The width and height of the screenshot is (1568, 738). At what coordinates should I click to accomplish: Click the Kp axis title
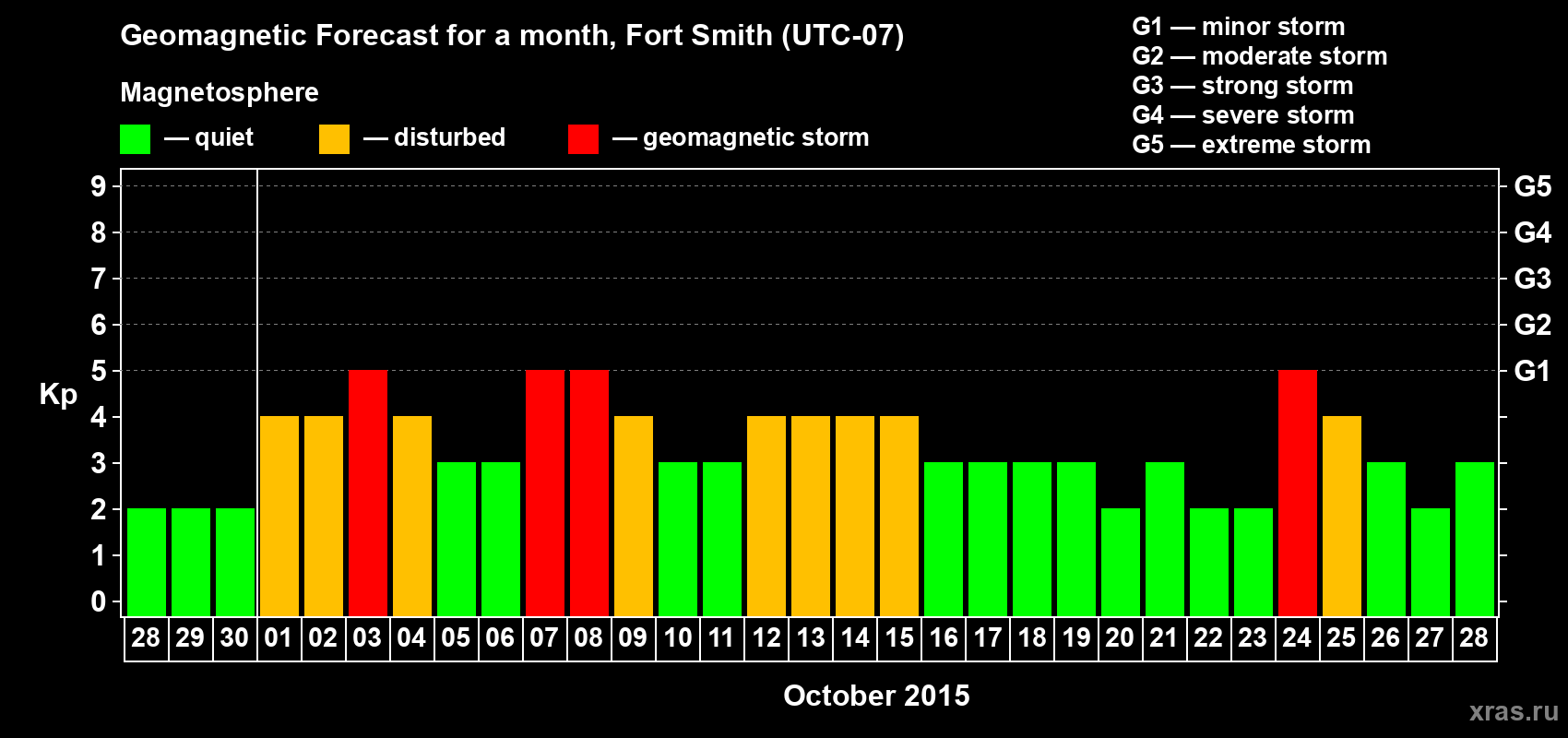coord(58,395)
